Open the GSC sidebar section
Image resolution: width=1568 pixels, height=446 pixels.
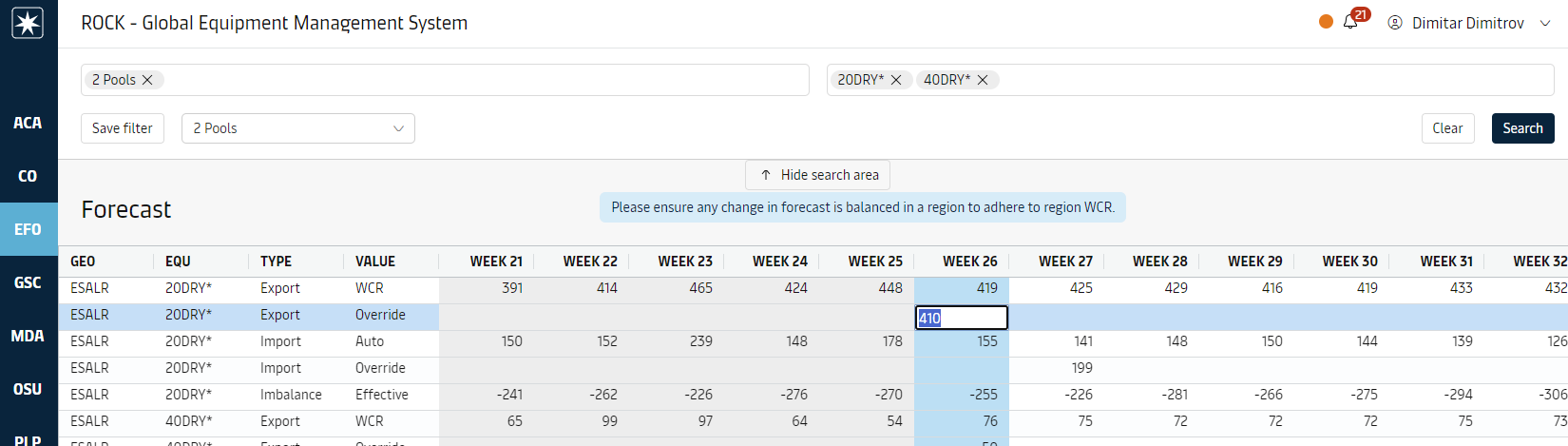point(28,282)
